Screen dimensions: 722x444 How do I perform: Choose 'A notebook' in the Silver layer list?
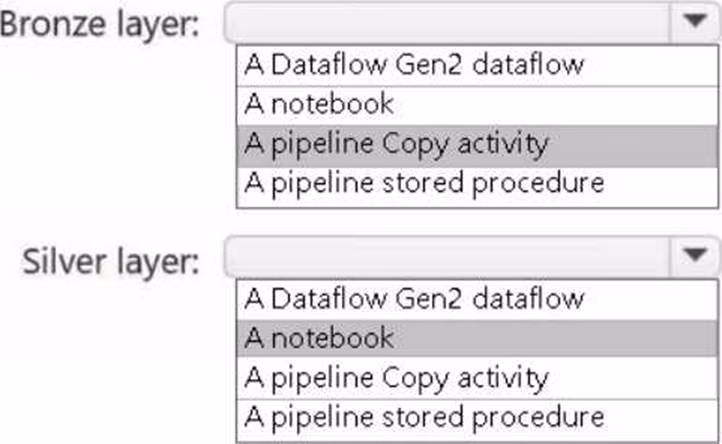[x=320, y=338]
